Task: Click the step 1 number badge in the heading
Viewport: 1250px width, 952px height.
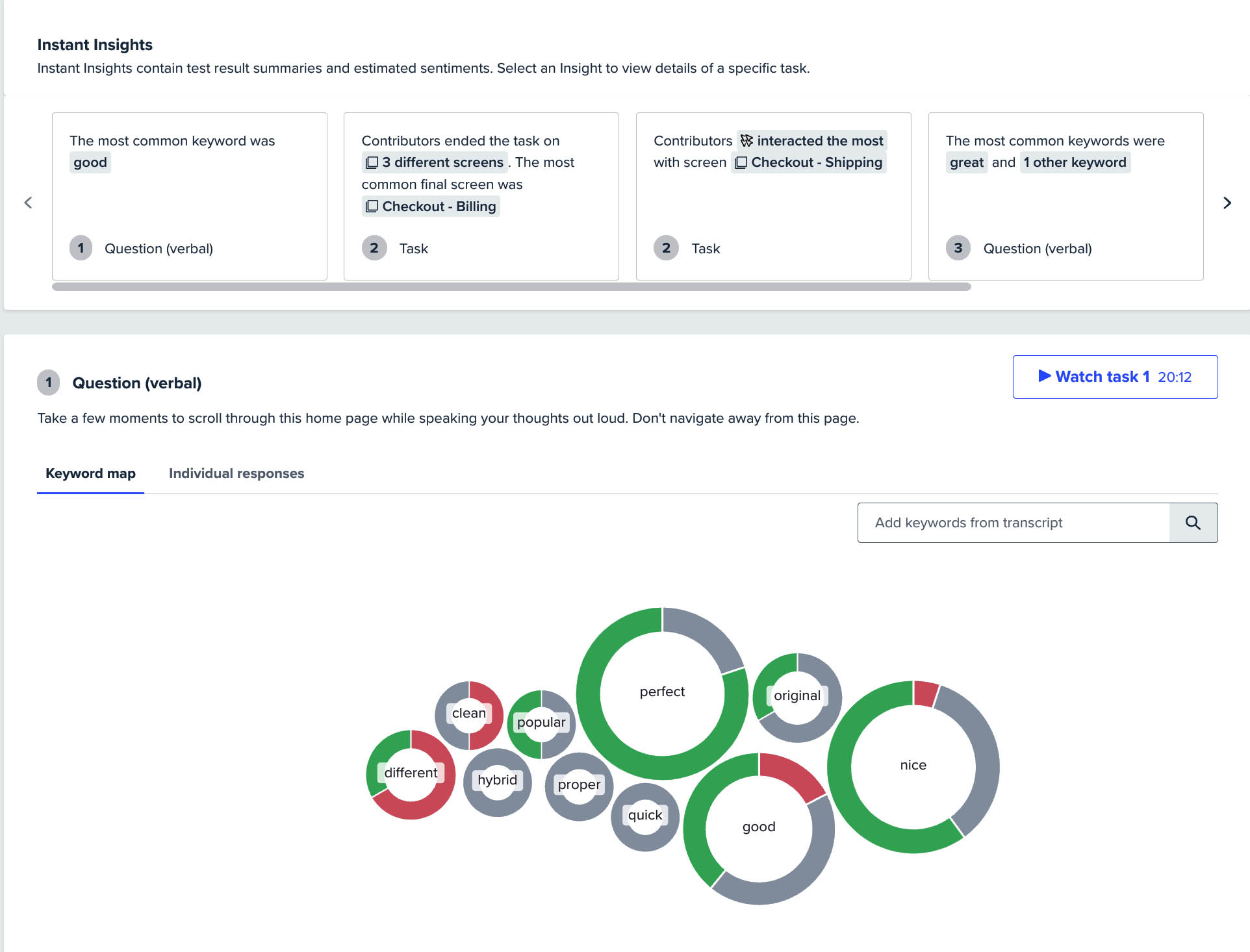Action: pyautogui.click(x=49, y=383)
